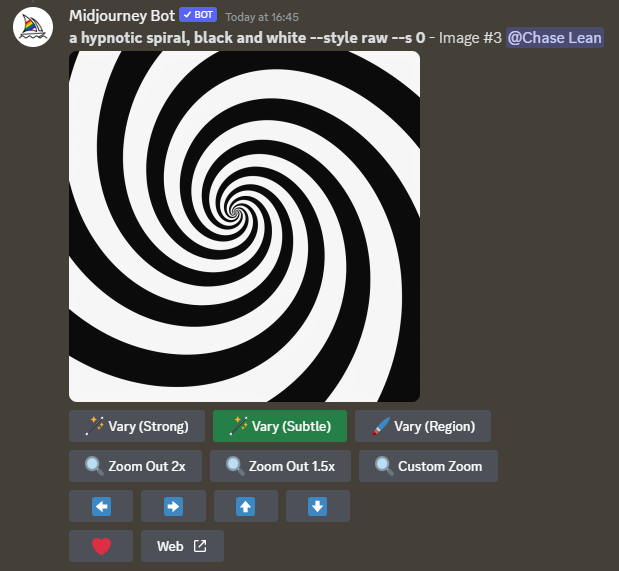
Task: Pan image left with left arrow
Action: [x=101, y=506]
